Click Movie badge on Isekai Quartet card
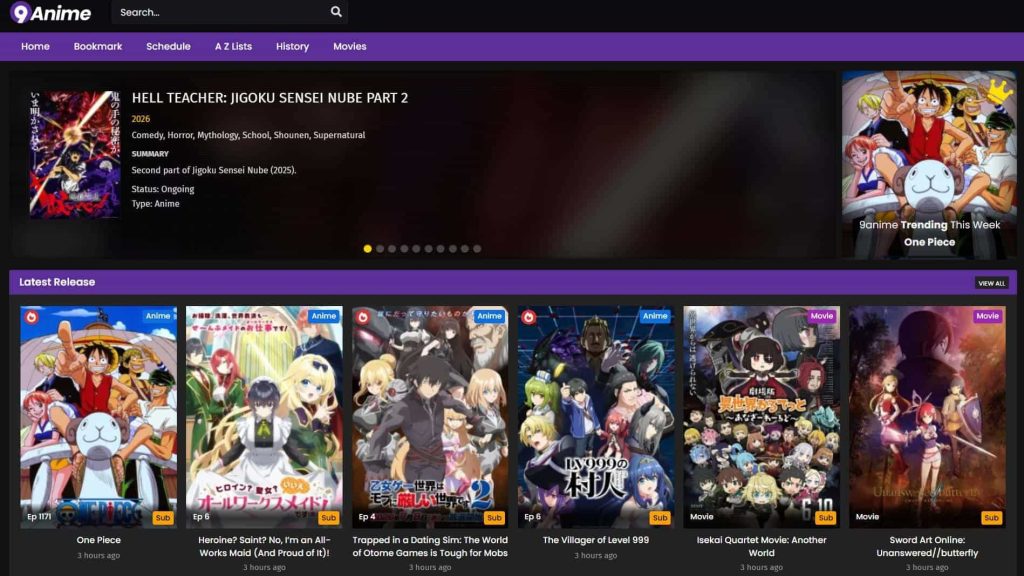The height and width of the screenshot is (576, 1024). [x=822, y=315]
